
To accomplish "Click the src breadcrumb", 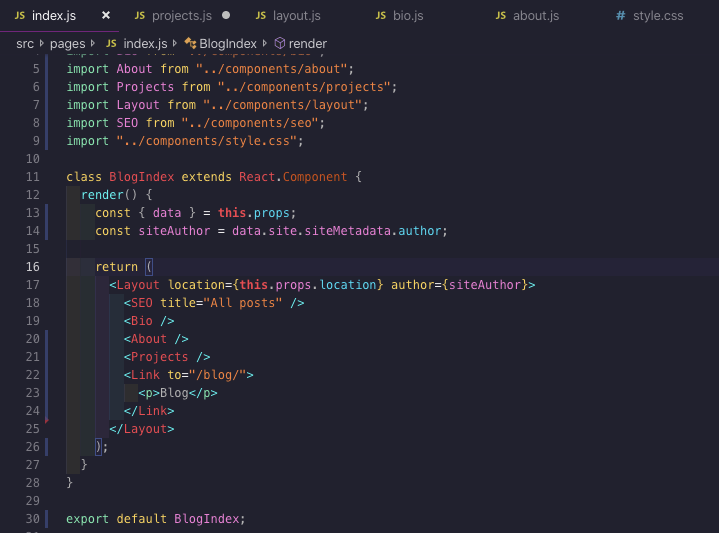I will [x=25, y=44].
